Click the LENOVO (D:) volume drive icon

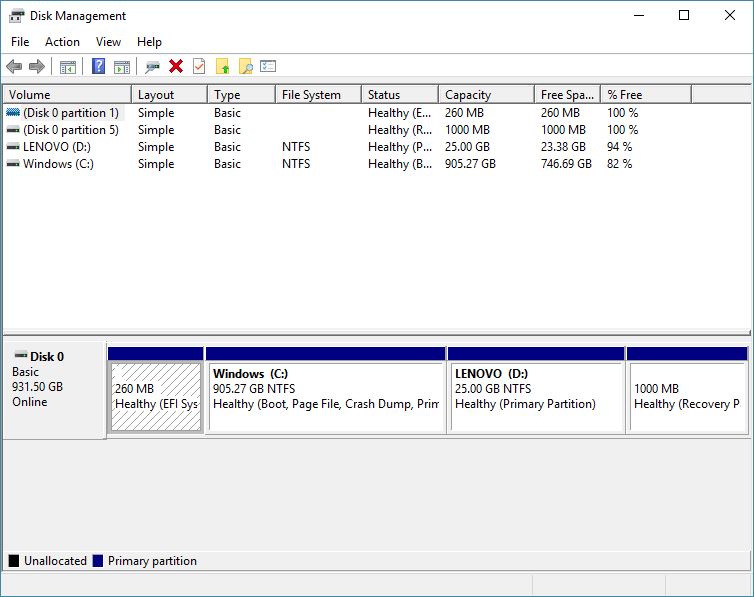point(13,147)
